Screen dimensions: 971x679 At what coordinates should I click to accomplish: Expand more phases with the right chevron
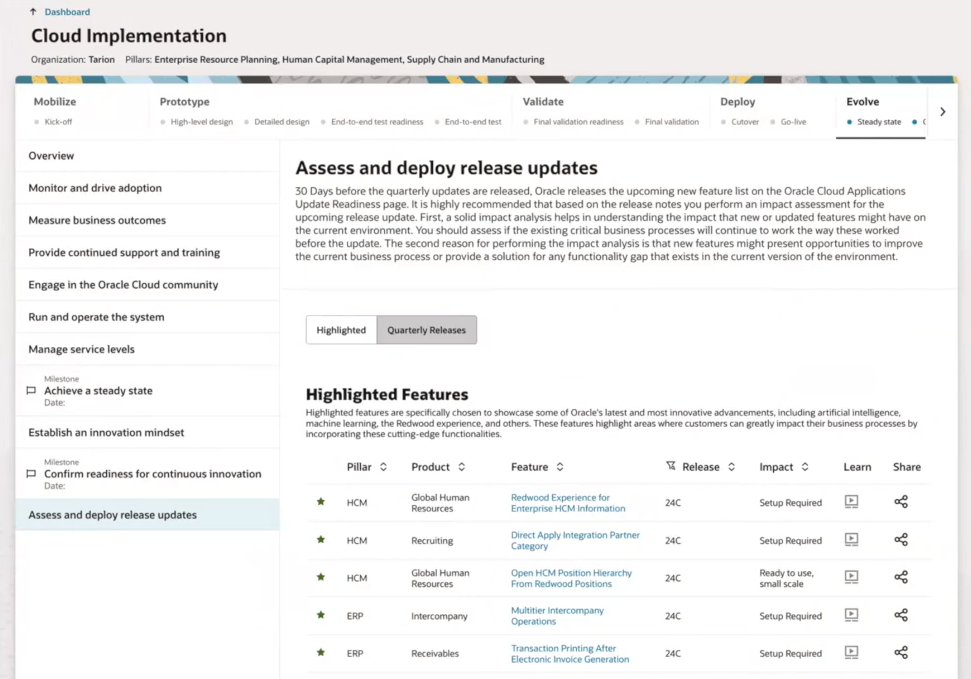point(942,111)
